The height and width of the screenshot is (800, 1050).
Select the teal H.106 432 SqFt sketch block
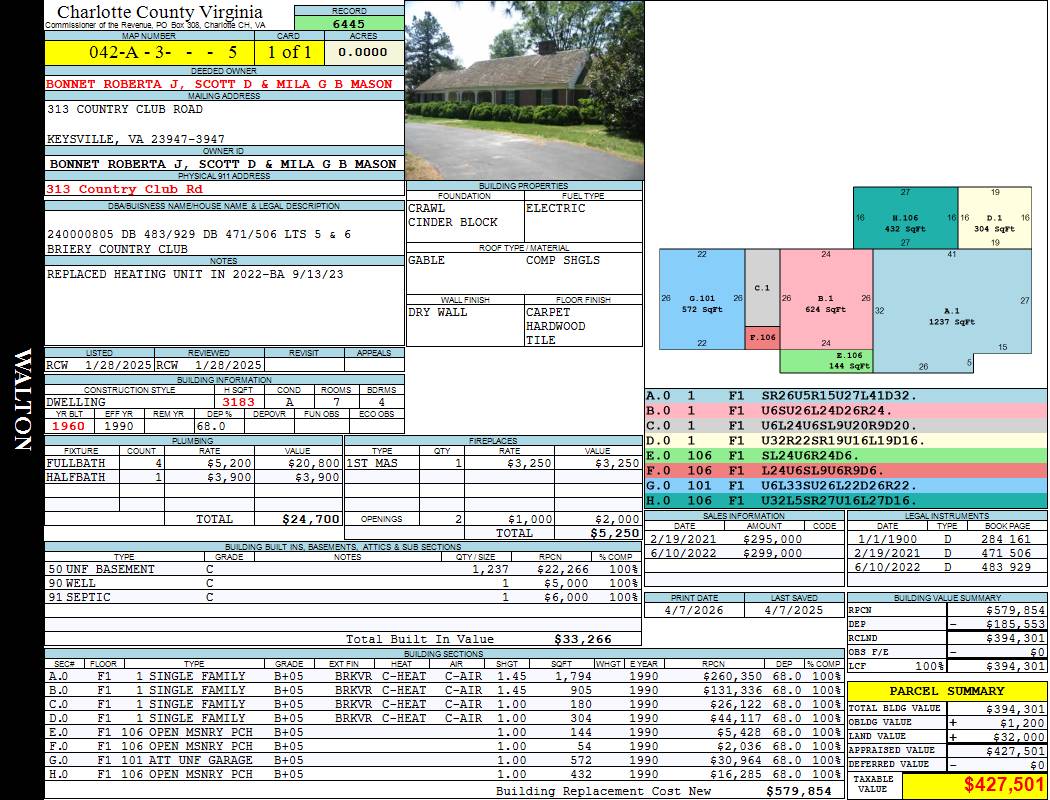click(x=904, y=222)
